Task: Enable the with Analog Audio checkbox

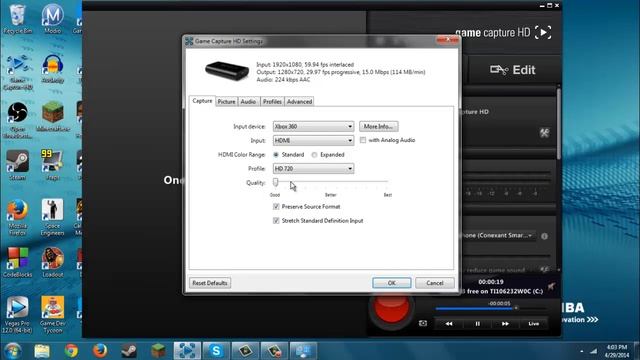Action: [x=363, y=140]
